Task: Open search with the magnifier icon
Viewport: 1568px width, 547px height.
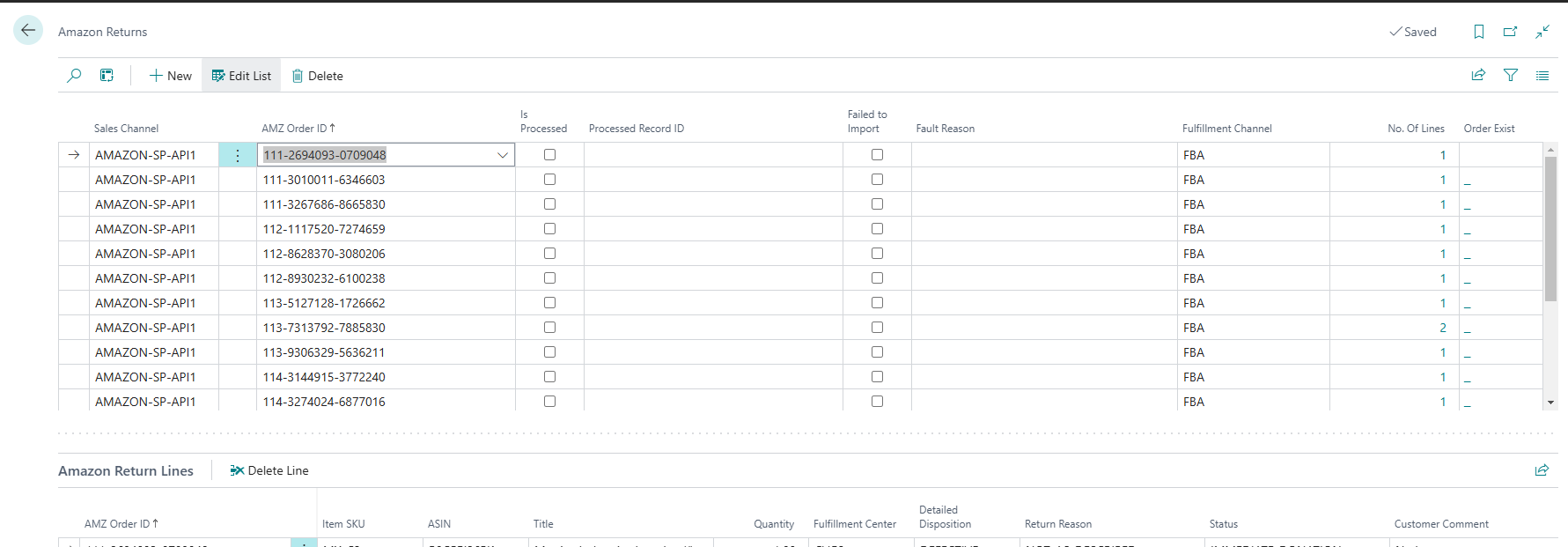Action: (74, 76)
